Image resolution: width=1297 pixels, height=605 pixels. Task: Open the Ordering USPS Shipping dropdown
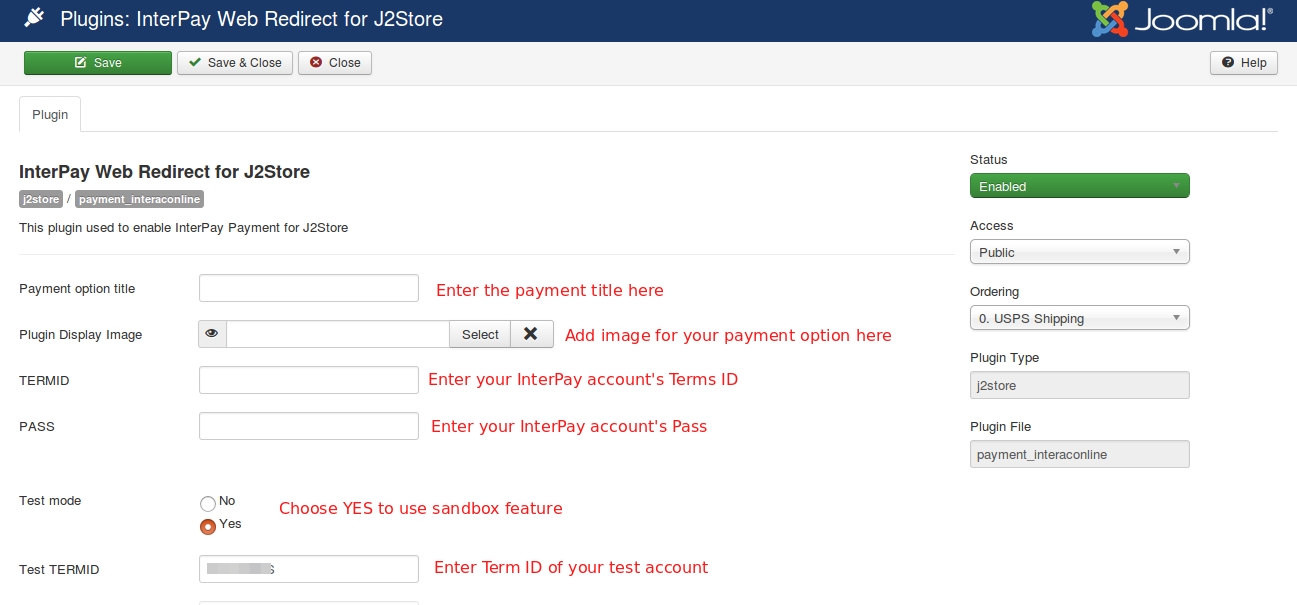1080,318
